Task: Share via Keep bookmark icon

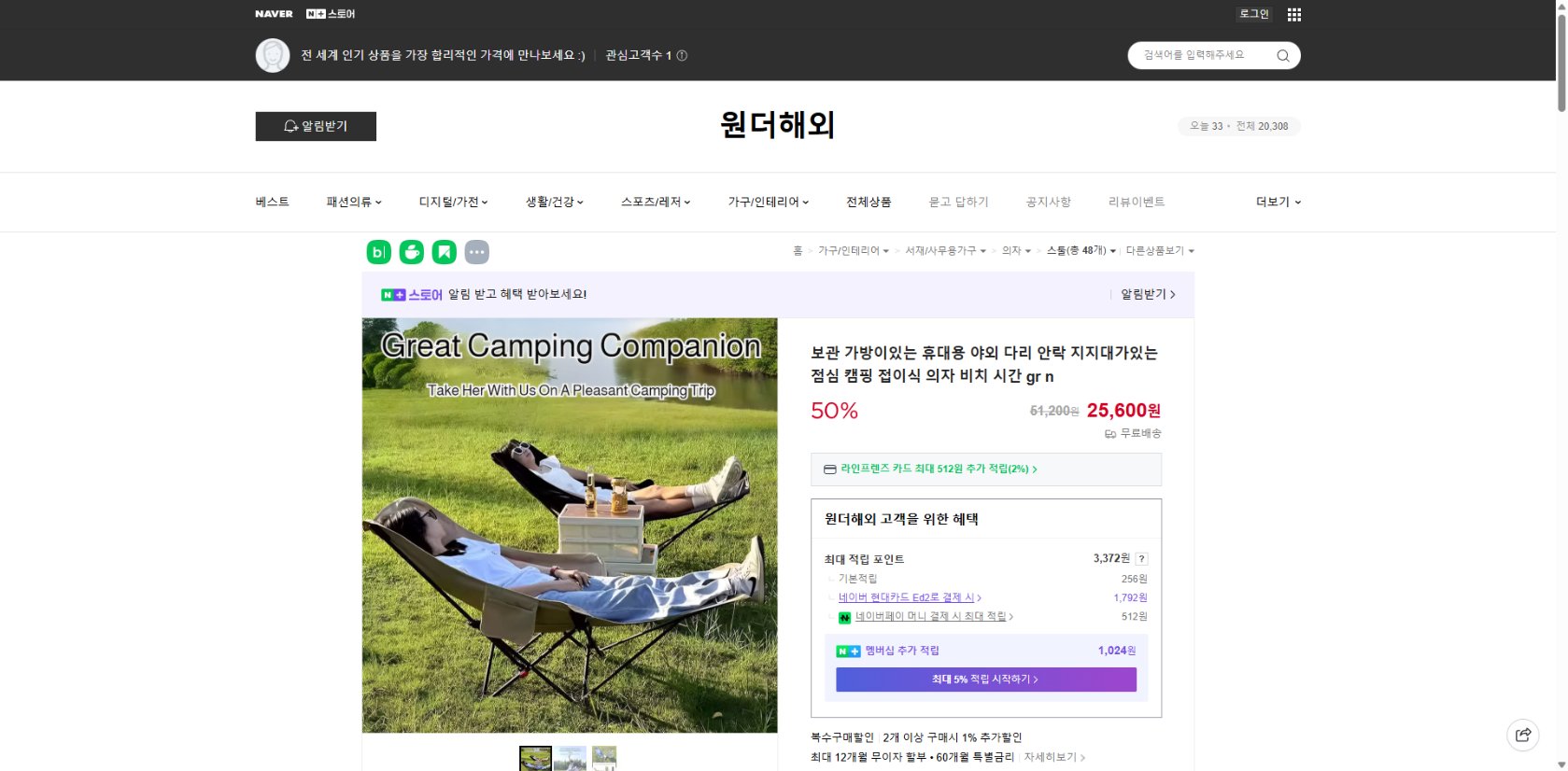Action: 444,252
